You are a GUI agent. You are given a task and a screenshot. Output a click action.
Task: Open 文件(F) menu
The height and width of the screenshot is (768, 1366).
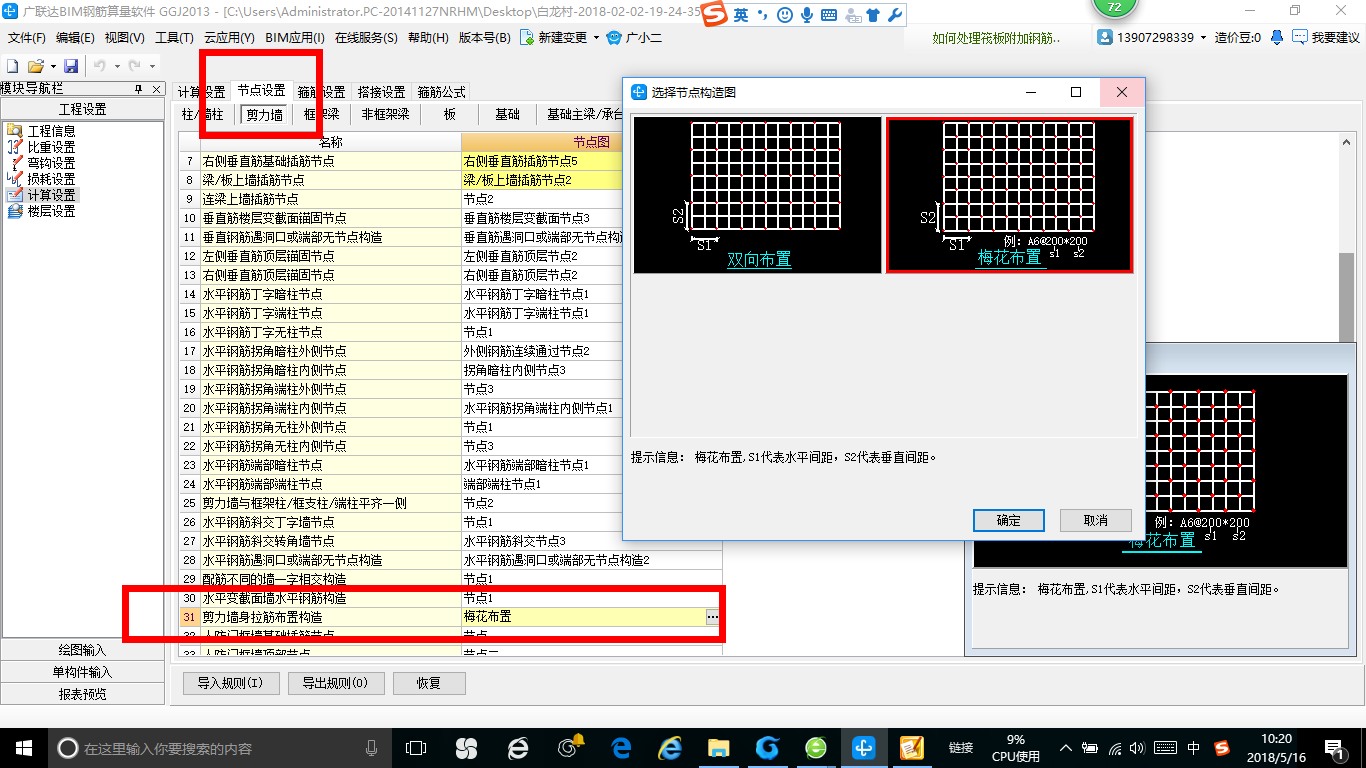[x=27, y=38]
